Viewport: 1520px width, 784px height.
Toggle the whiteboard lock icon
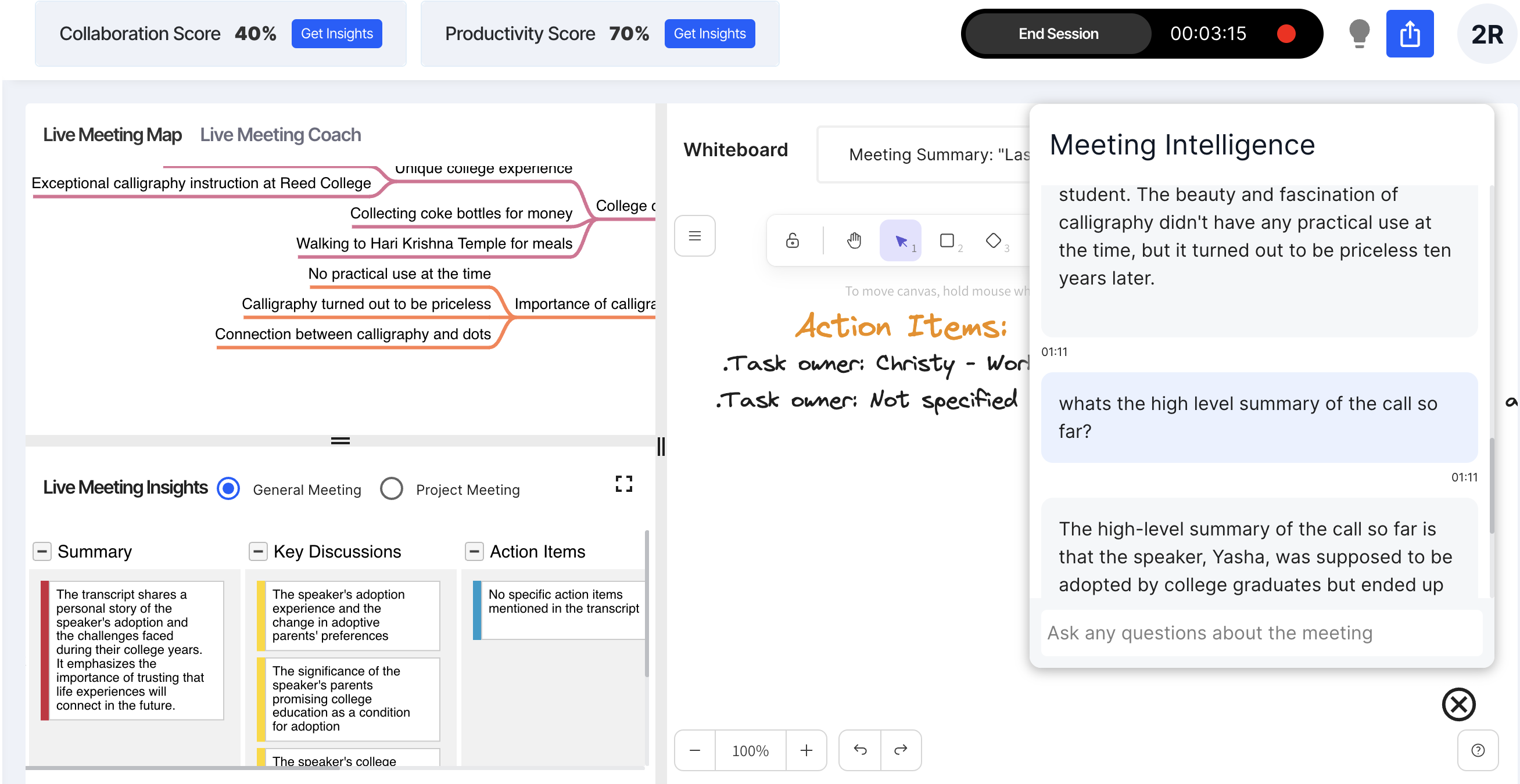792,240
